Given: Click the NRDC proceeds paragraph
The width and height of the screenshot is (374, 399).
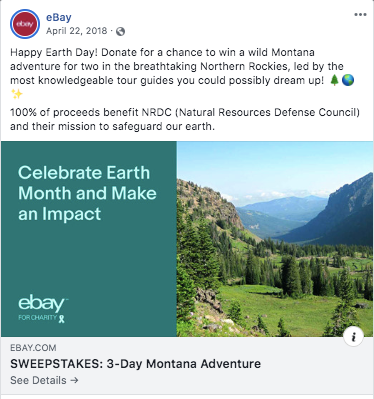Looking at the screenshot, I should pyautogui.click(x=185, y=119).
